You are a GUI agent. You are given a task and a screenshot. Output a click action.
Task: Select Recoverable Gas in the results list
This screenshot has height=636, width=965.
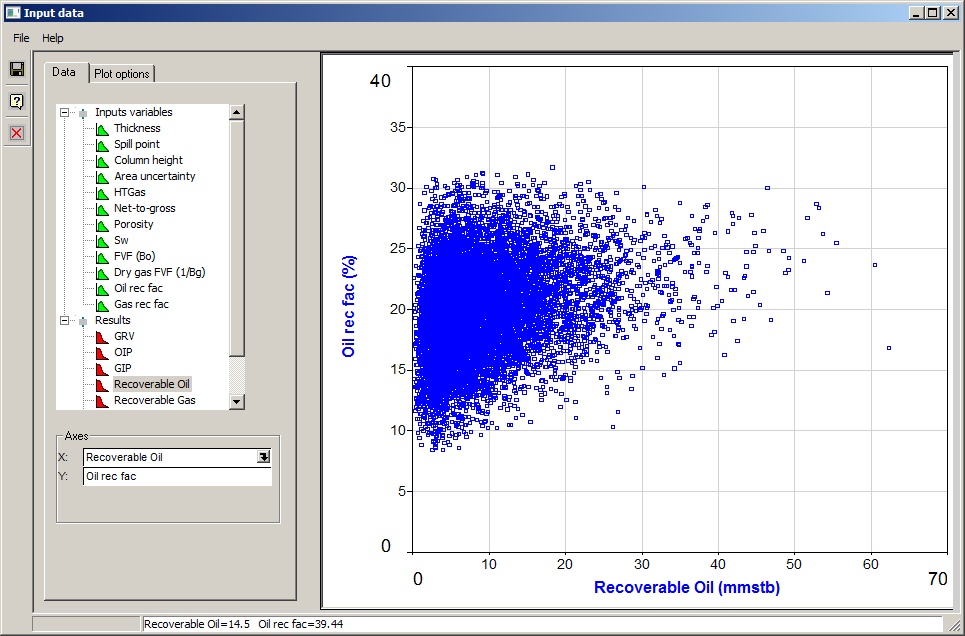pos(154,400)
